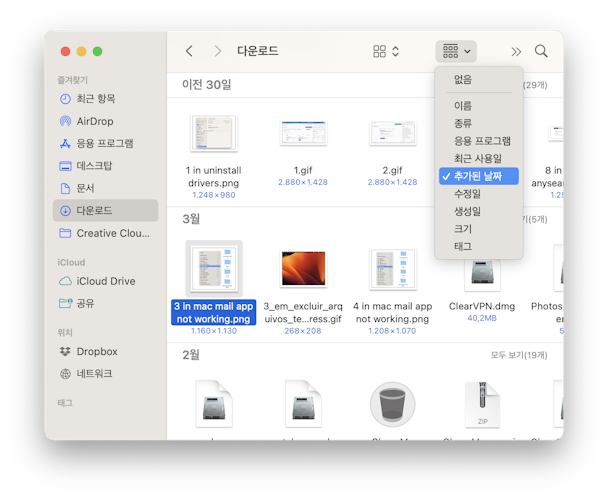This screenshot has width=608, height=499.
Task: Select 1 in uninstall drivers.png thumbnail
Action: coord(214,133)
